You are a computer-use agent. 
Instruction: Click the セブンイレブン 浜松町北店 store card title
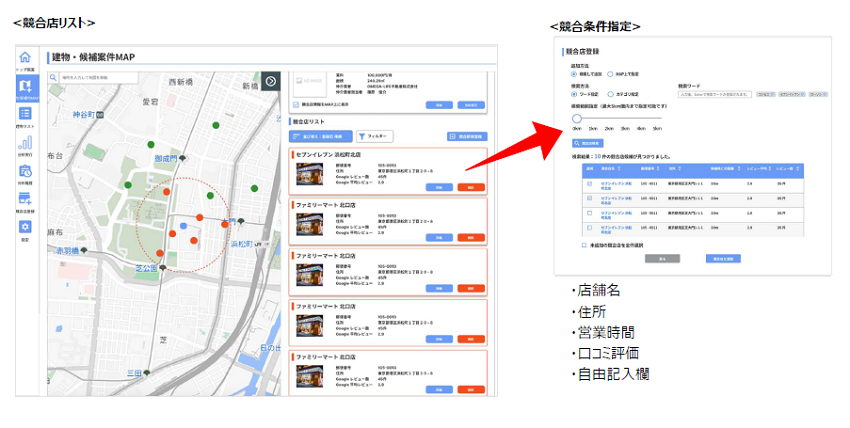point(329,156)
